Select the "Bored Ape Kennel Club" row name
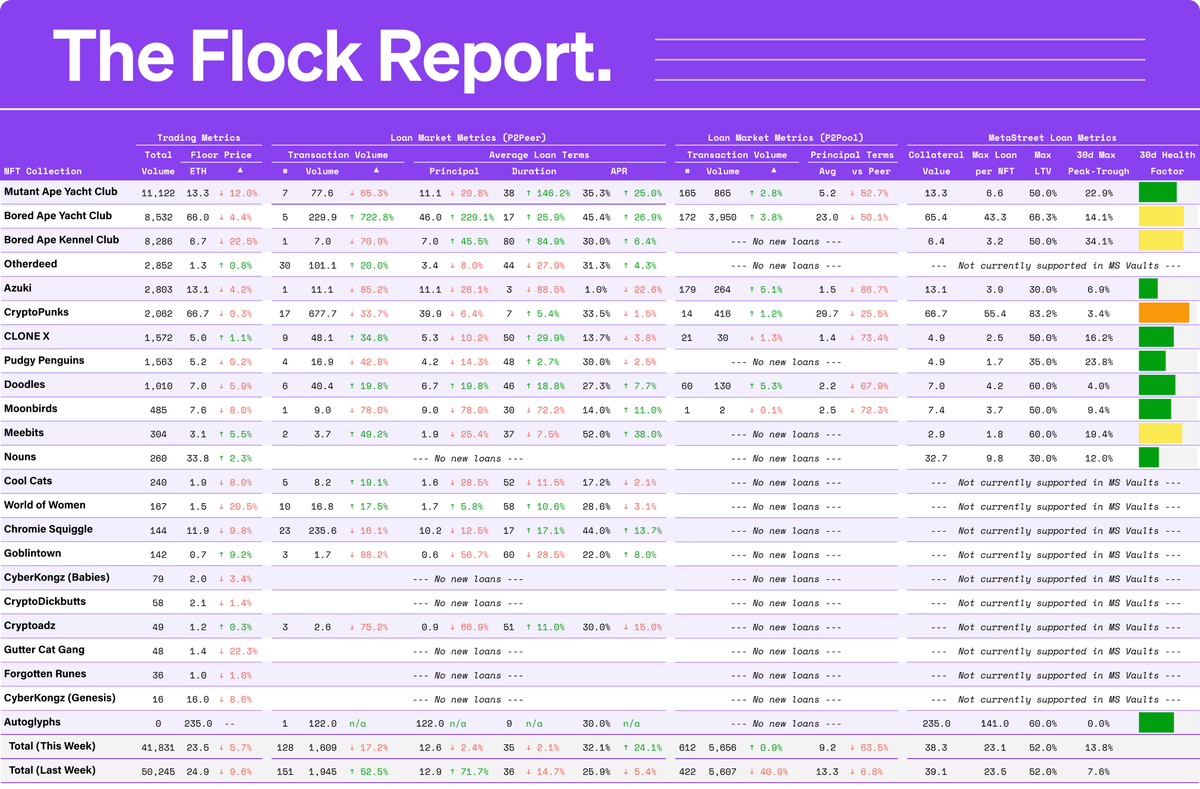This screenshot has width=1200, height=789. click(x=62, y=239)
